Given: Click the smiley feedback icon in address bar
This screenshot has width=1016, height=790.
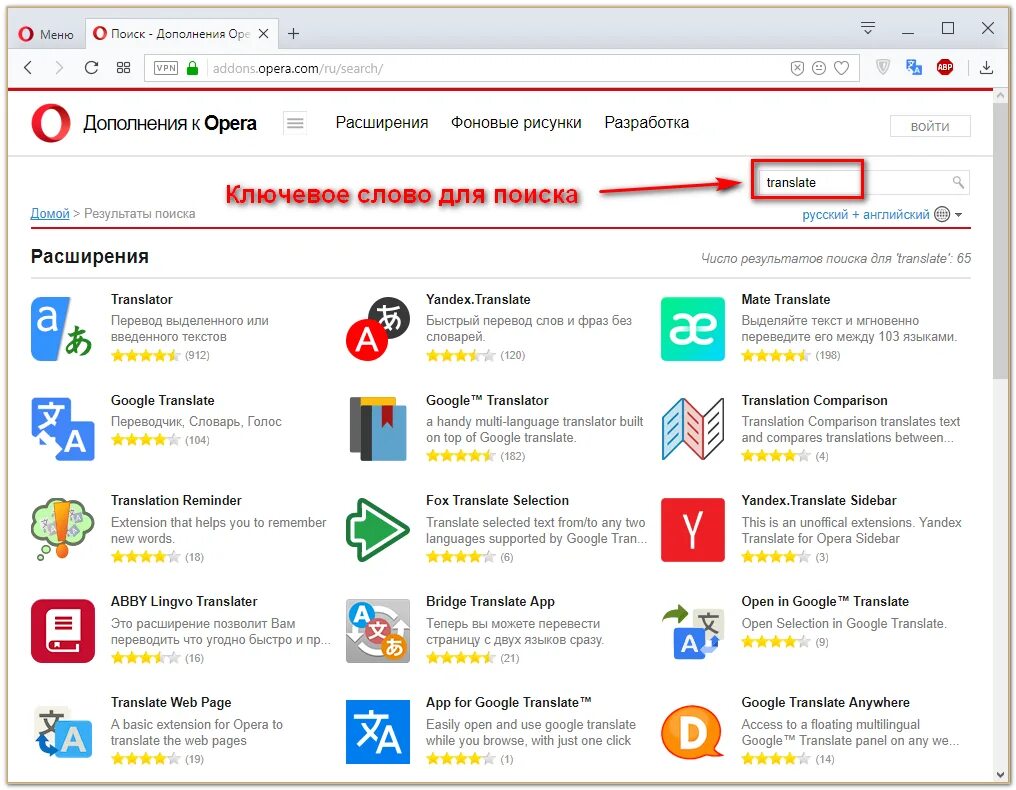Looking at the screenshot, I should (x=819, y=68).
